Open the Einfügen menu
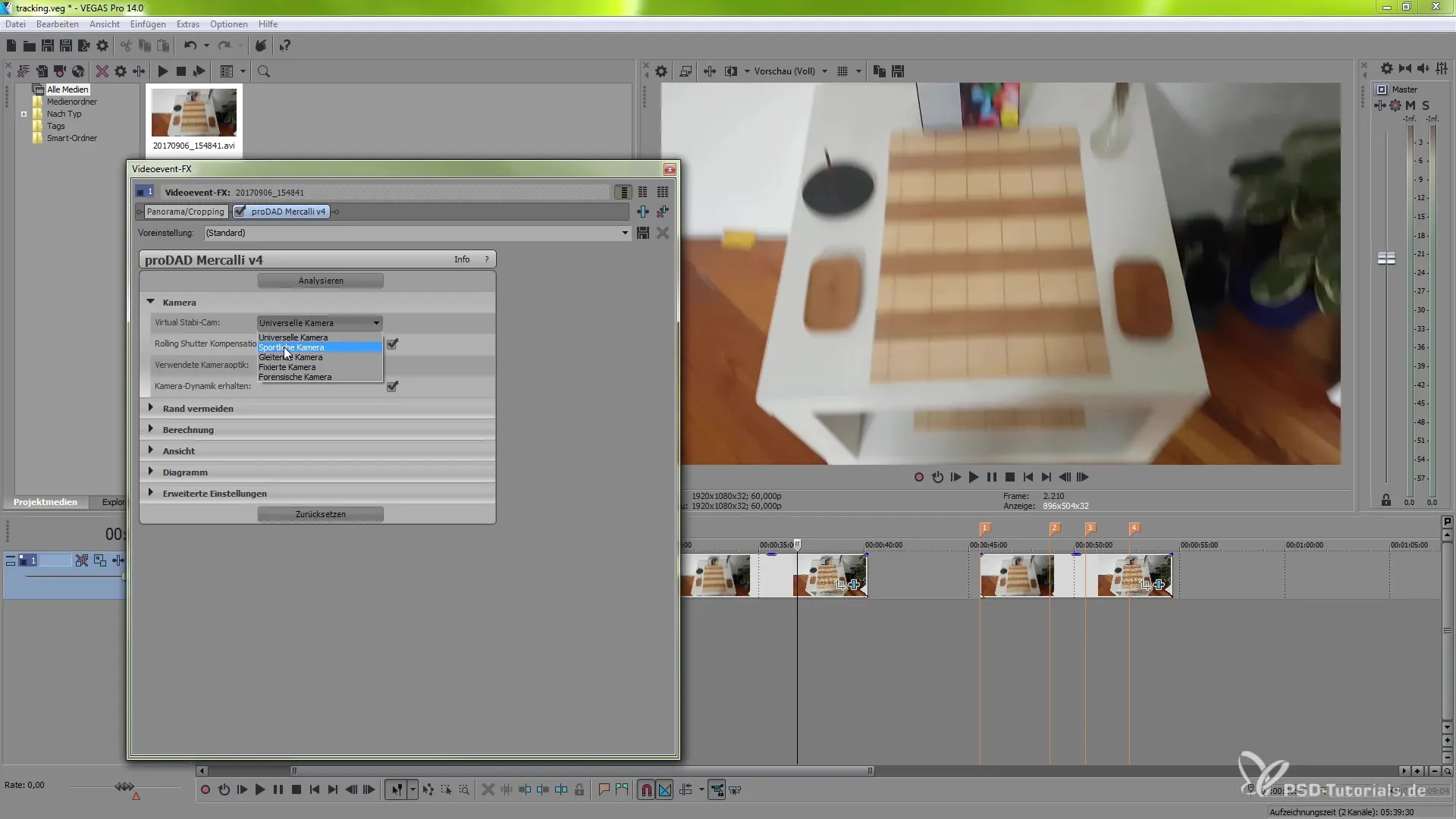The width and height of the screenshot is (1456, 819). click(148, 24)
